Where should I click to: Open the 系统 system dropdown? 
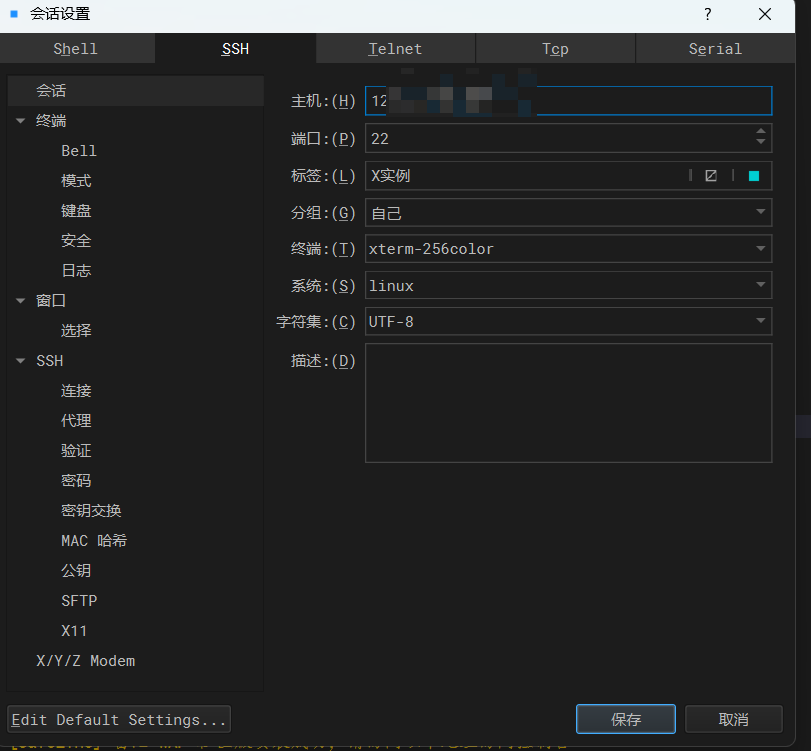[568, 285]
